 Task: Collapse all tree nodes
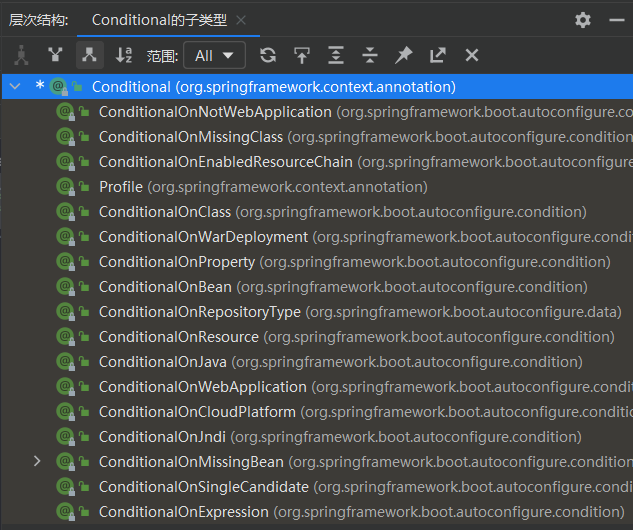coord(369,55)
